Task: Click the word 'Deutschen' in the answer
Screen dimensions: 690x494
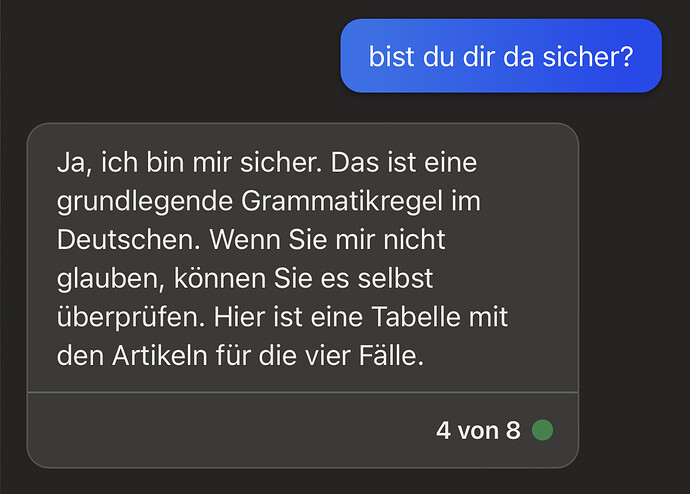Action: pos(125,240)
